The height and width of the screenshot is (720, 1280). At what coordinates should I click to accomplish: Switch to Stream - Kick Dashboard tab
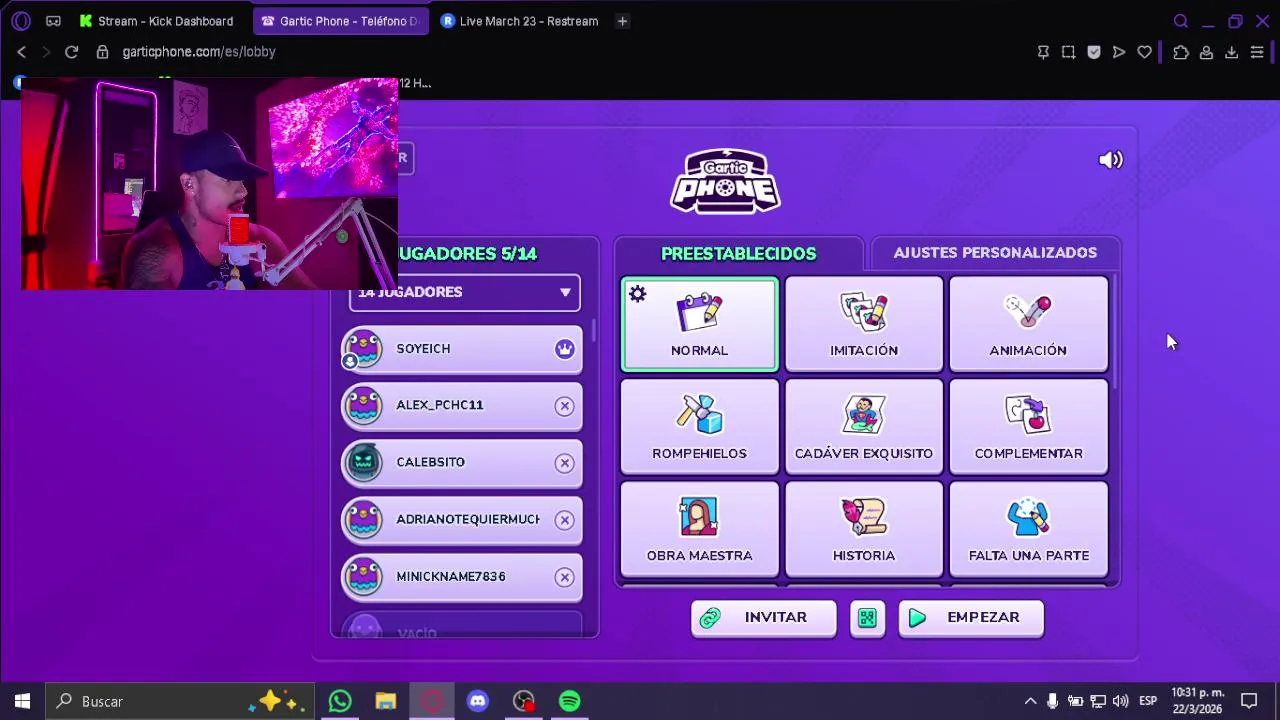(x=157, y=21)
